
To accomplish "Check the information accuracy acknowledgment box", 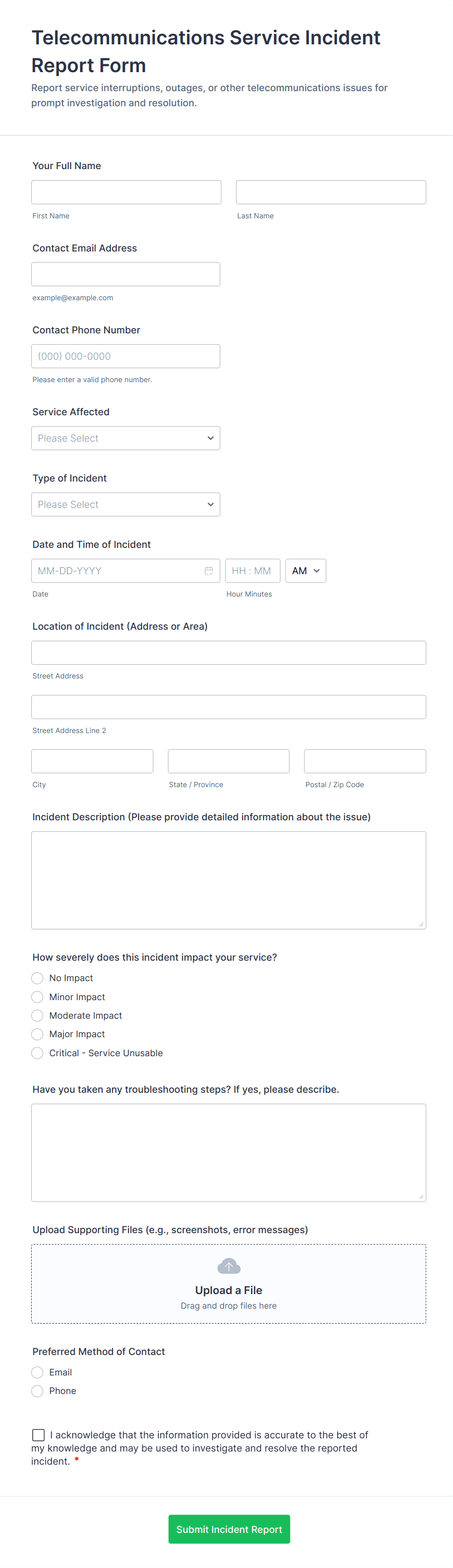I will tap(38, 1435).
